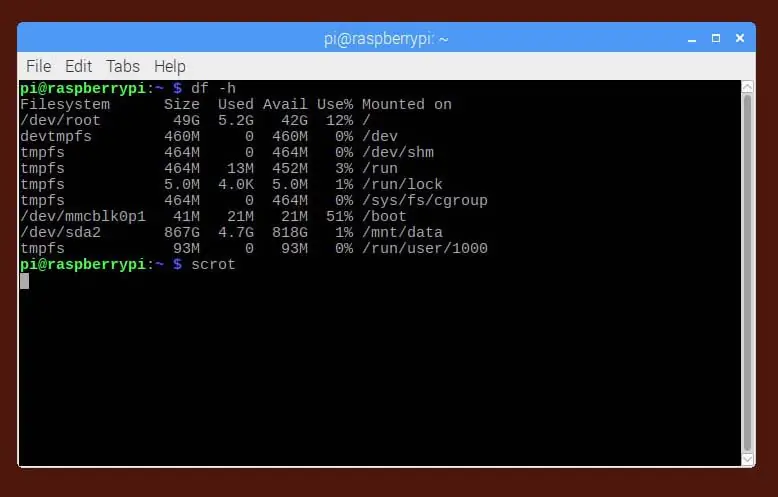Click the 'Use%' column header
Viewport: 778px width, 497px height.
point(335,105)
